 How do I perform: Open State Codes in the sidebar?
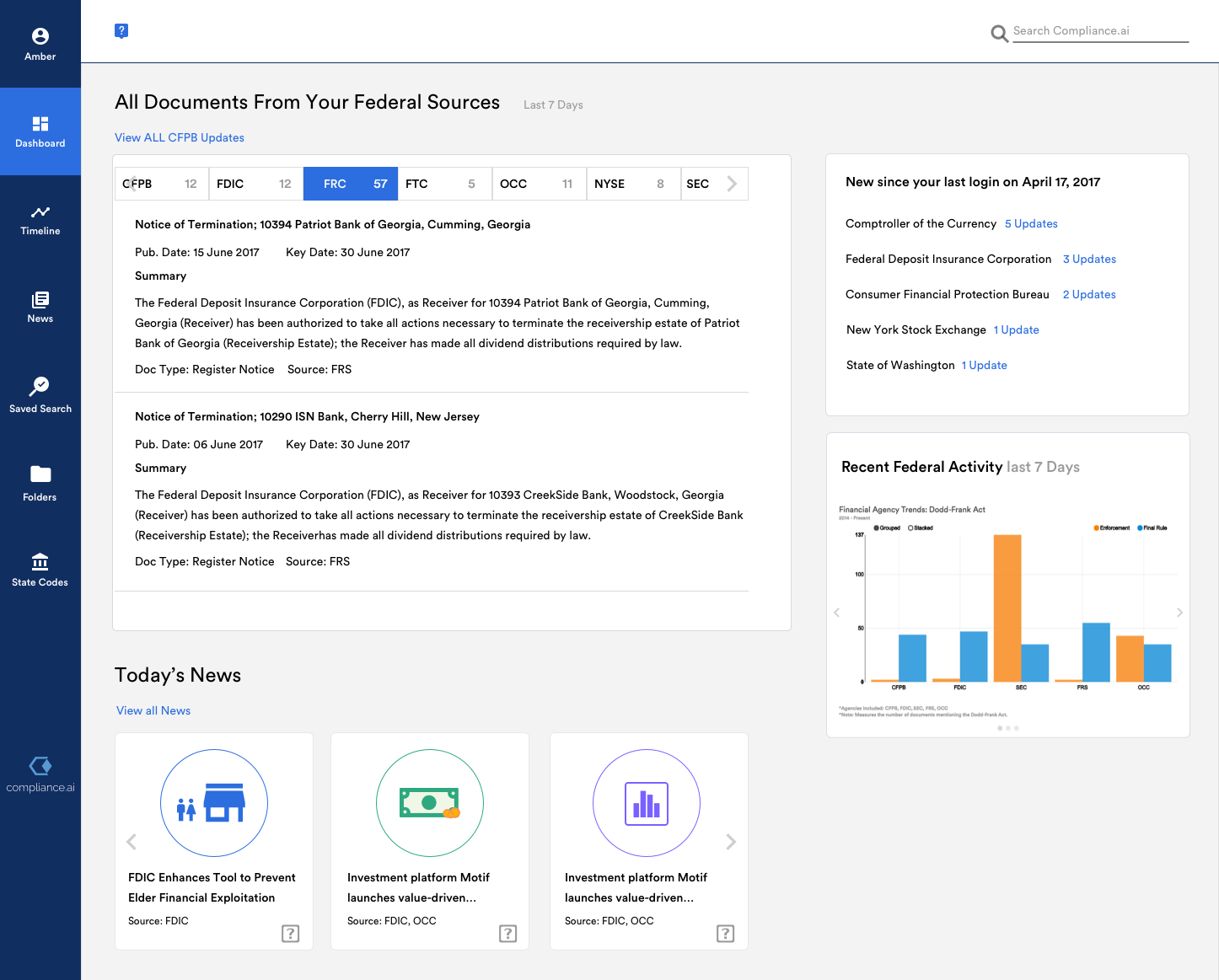point(40,570)
